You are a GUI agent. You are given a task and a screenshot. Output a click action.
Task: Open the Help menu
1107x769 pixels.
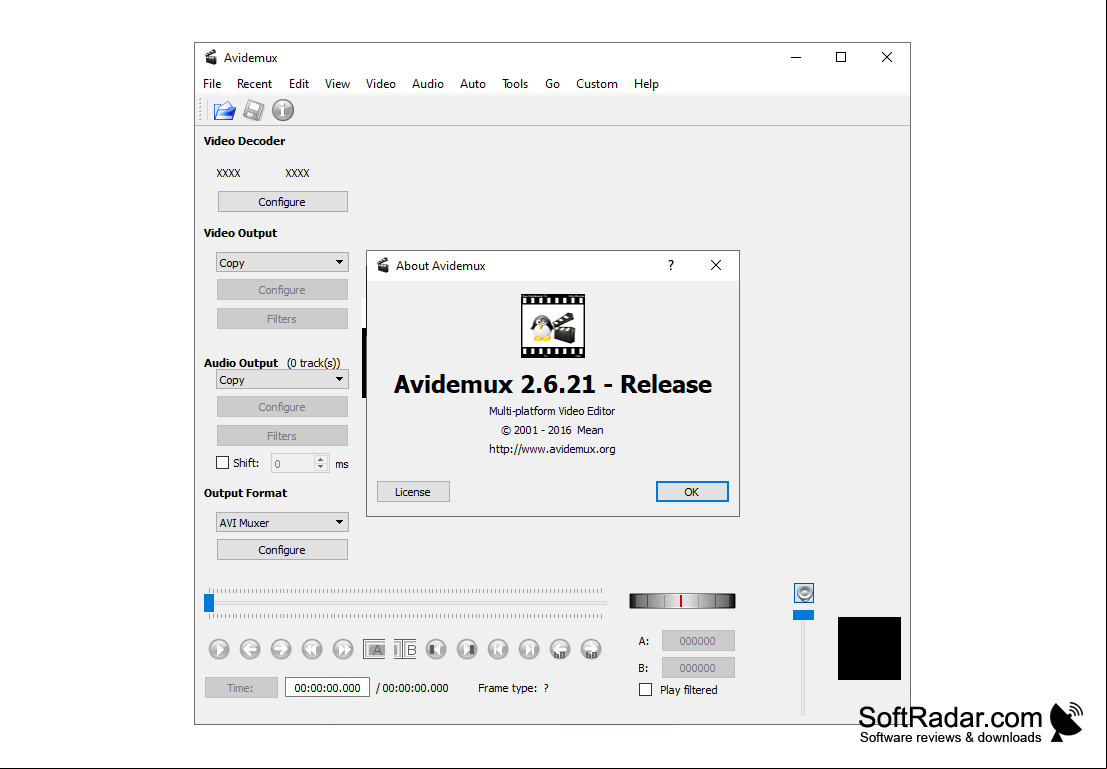[646, 83]
